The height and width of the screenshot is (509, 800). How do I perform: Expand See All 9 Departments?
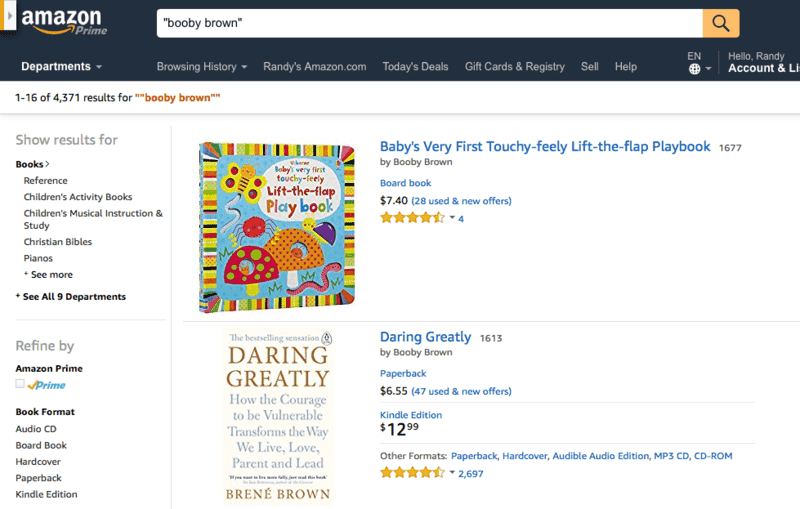click(71, 297)
